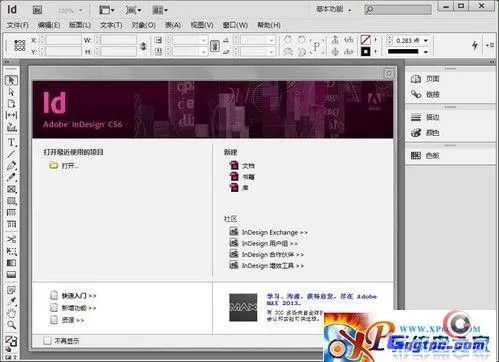This screenshot has width=499, height=362.
Task: Select the Rectangle tool
Action: coord(11,201)
